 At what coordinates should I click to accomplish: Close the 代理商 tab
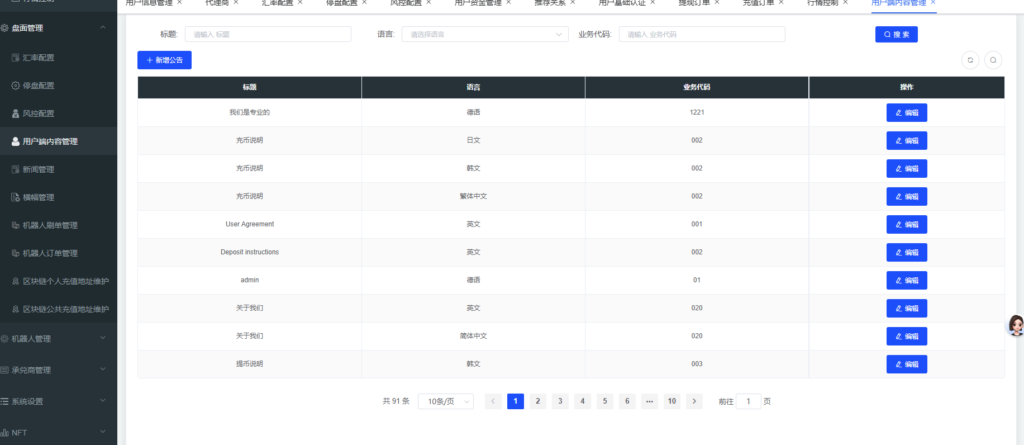pos(236,3)
